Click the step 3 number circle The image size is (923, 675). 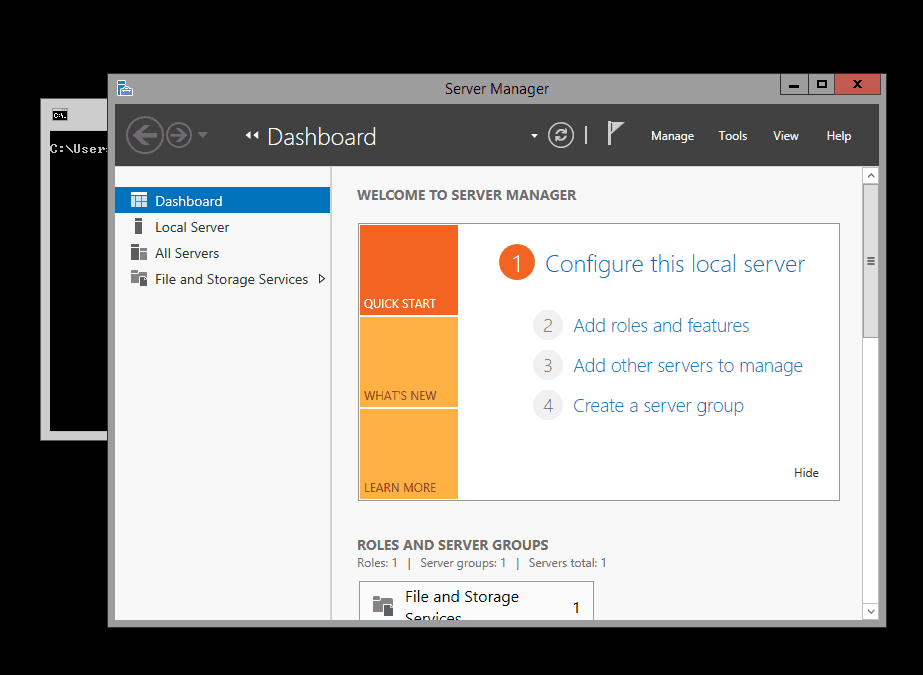[x=547, y=365]
